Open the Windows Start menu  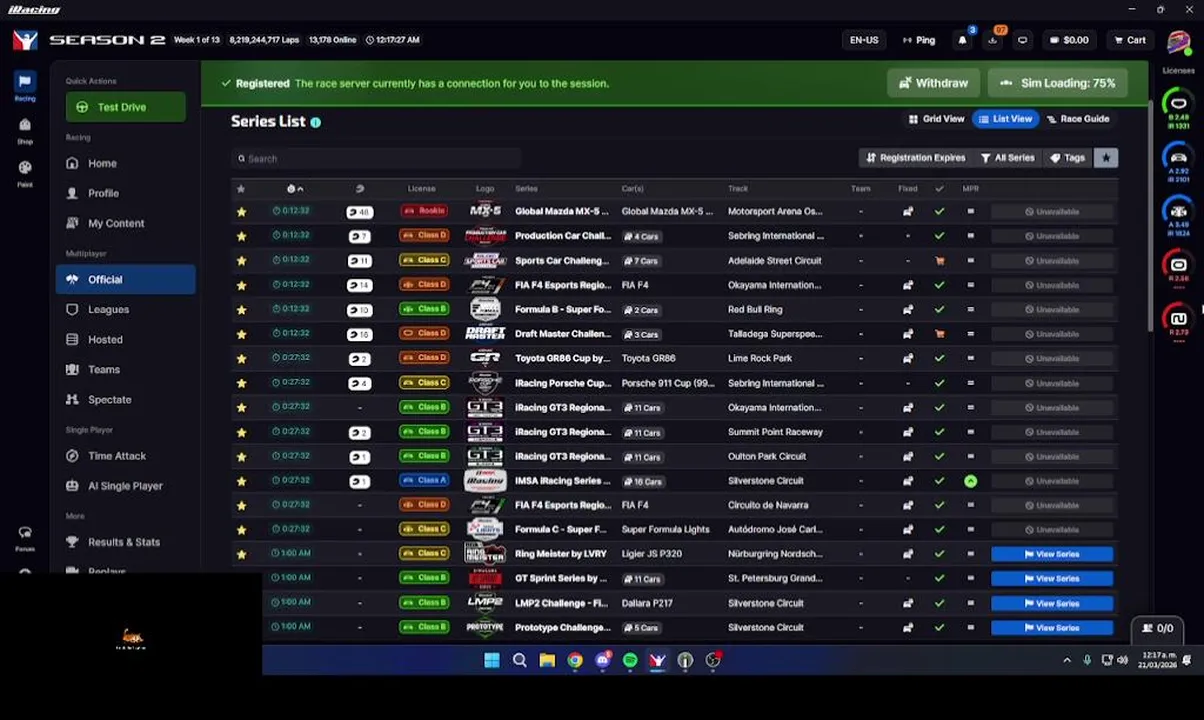pyautogui.click(x=491, y=660)
